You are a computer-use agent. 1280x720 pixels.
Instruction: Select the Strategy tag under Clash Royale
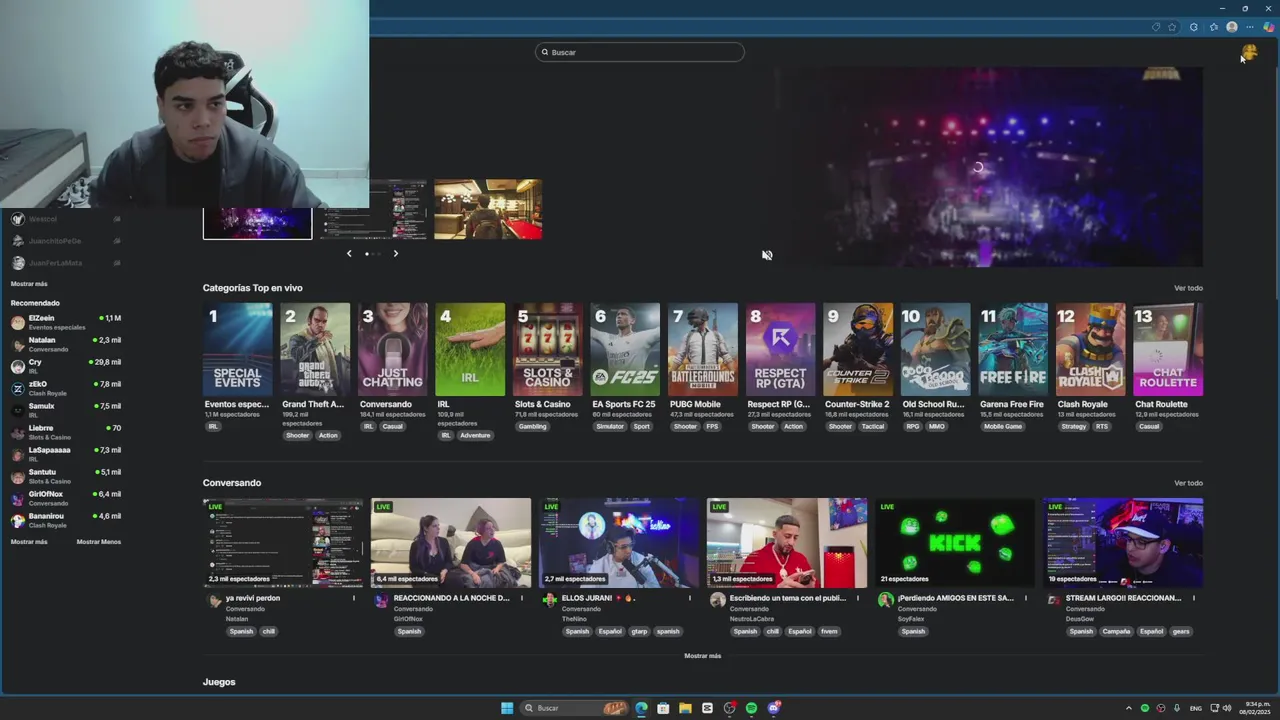tap(1074, 426)
